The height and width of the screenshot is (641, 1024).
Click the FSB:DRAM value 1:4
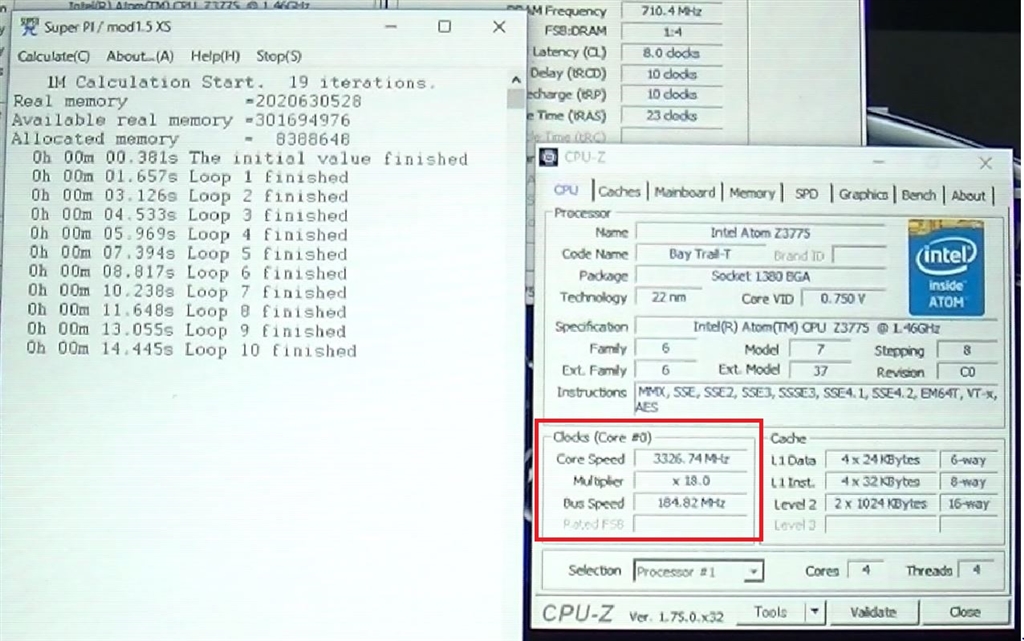(671, 31)
